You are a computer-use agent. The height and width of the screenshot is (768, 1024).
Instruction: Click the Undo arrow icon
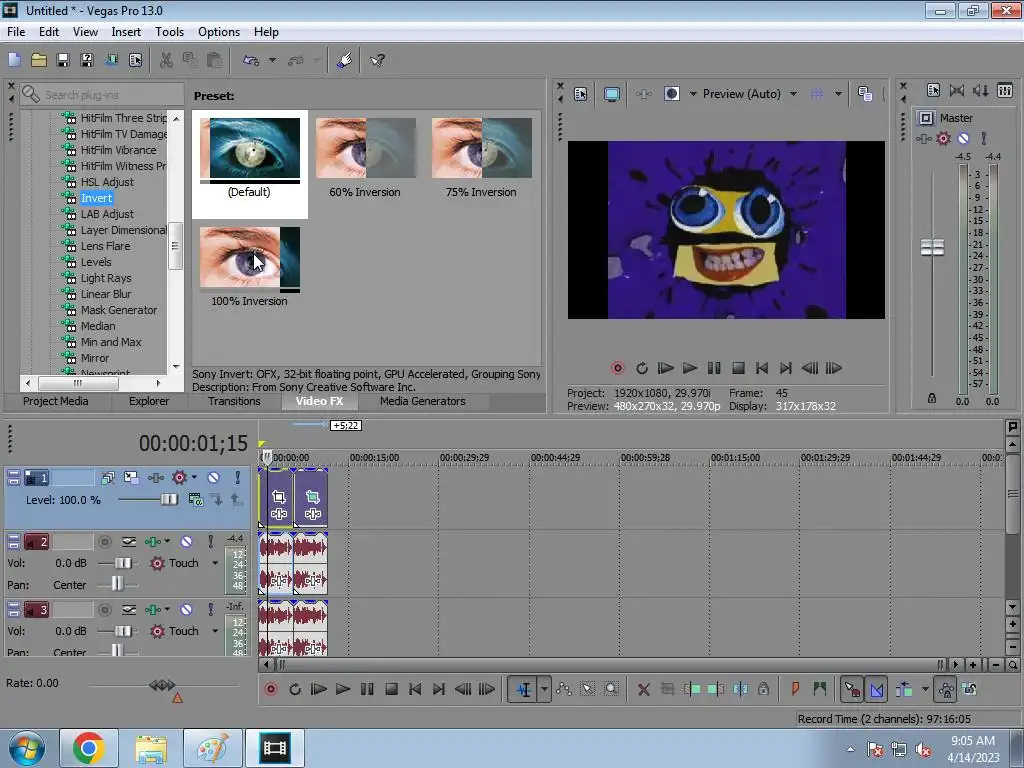coord(251,61)
